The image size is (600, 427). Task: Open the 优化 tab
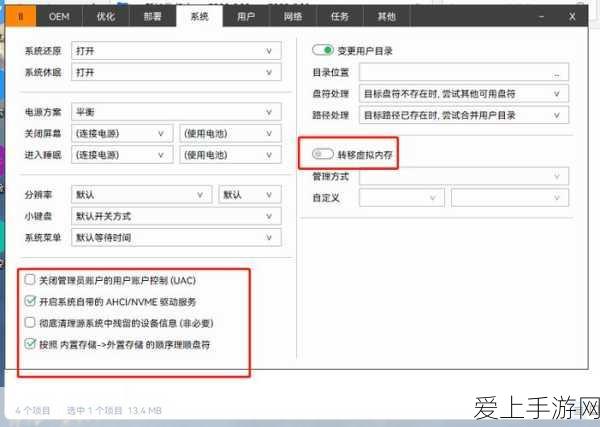tap(106, 16)
